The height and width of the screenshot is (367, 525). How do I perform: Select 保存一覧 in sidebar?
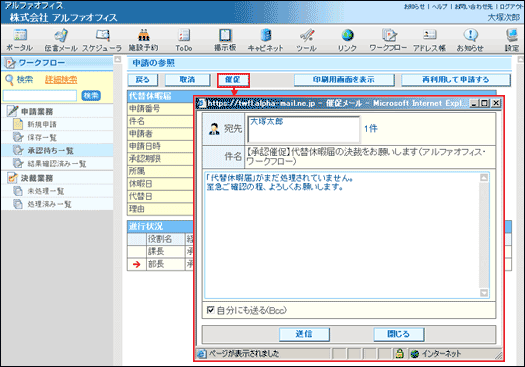click(x=42, y=138)
